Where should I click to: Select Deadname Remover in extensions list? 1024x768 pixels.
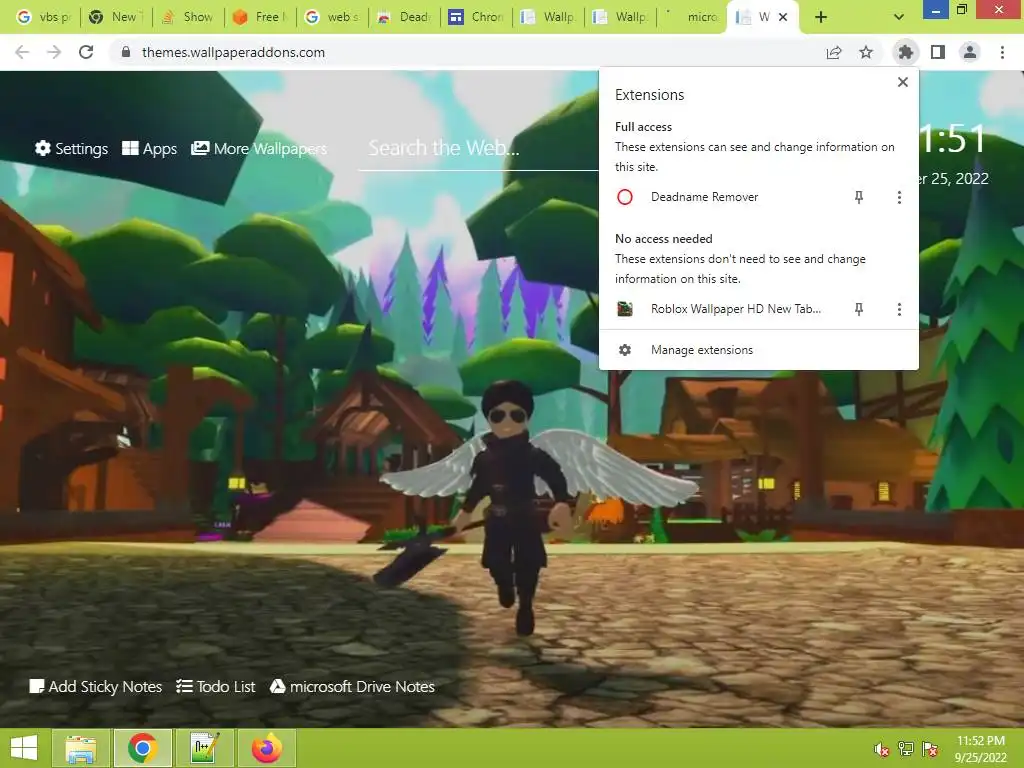coord(704,197)
